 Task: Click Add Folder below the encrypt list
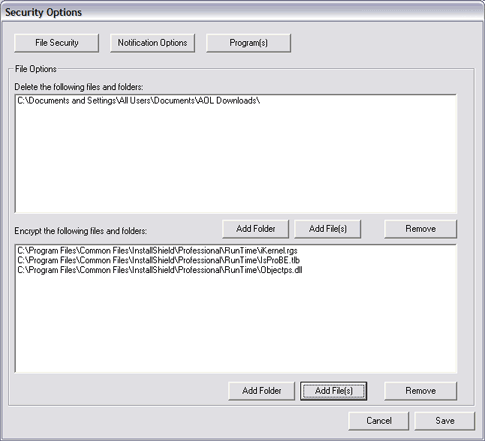[x=261, y=391]
